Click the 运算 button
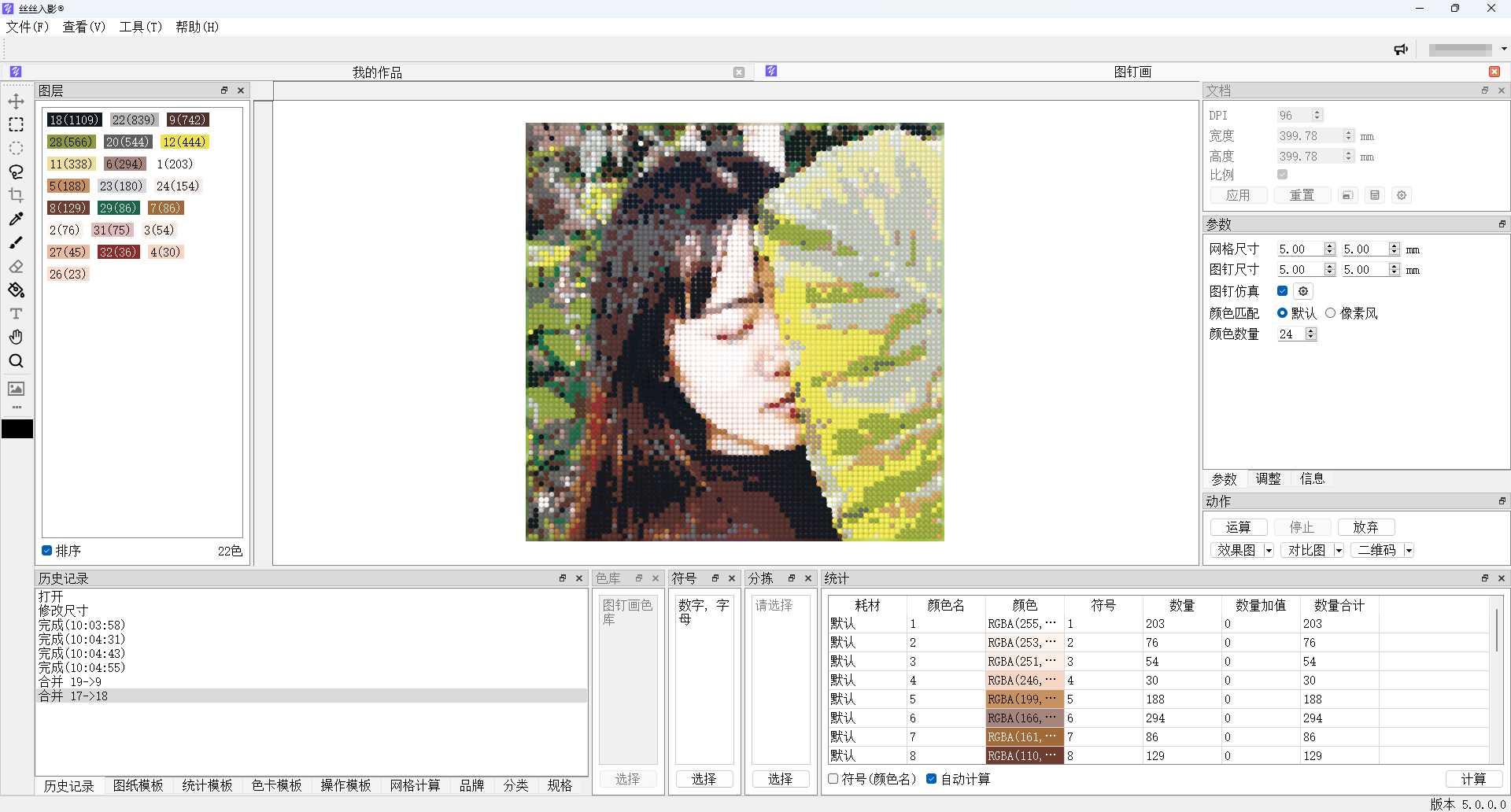 pyautogui.click(x=1238, y=527)
